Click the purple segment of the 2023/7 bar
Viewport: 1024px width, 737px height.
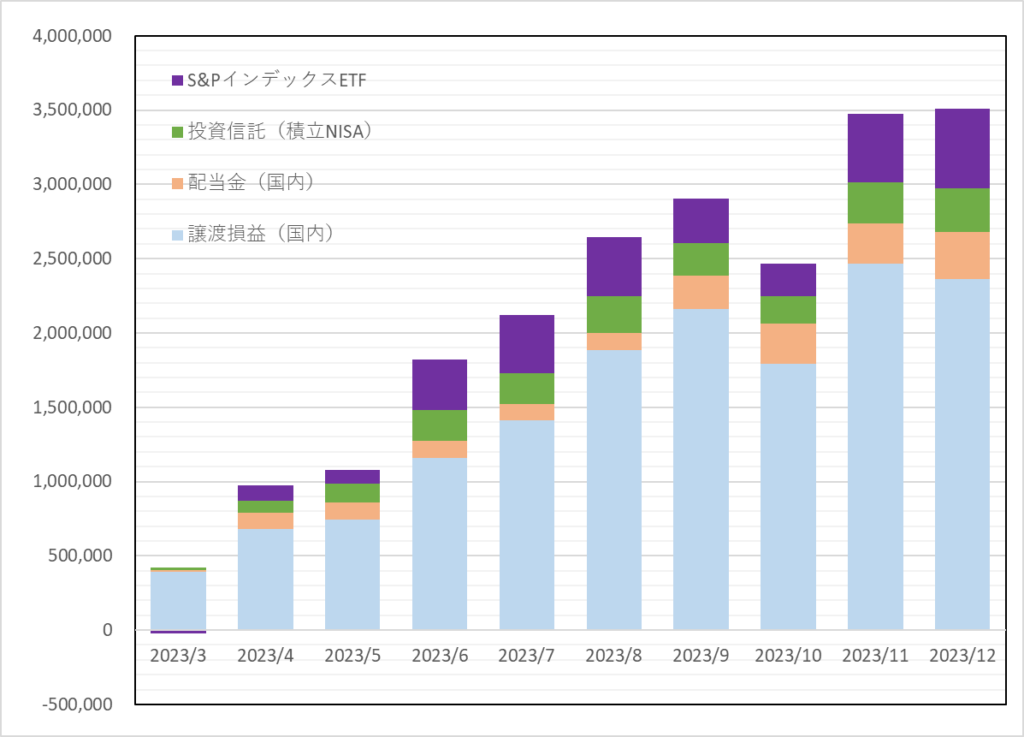[x=526, y=344]
